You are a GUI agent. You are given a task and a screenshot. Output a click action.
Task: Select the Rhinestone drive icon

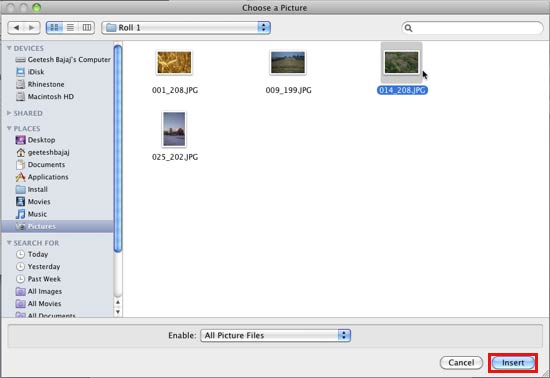[x=21, y=84]
